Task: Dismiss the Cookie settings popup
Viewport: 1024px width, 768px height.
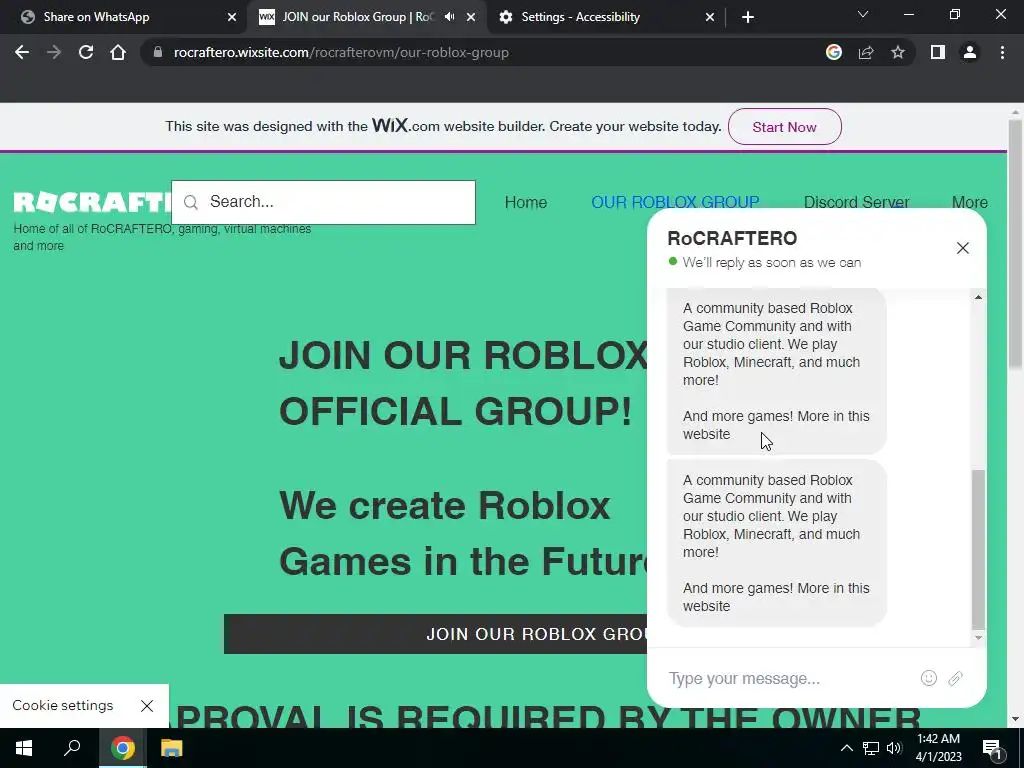Action: tap(147, 705)
